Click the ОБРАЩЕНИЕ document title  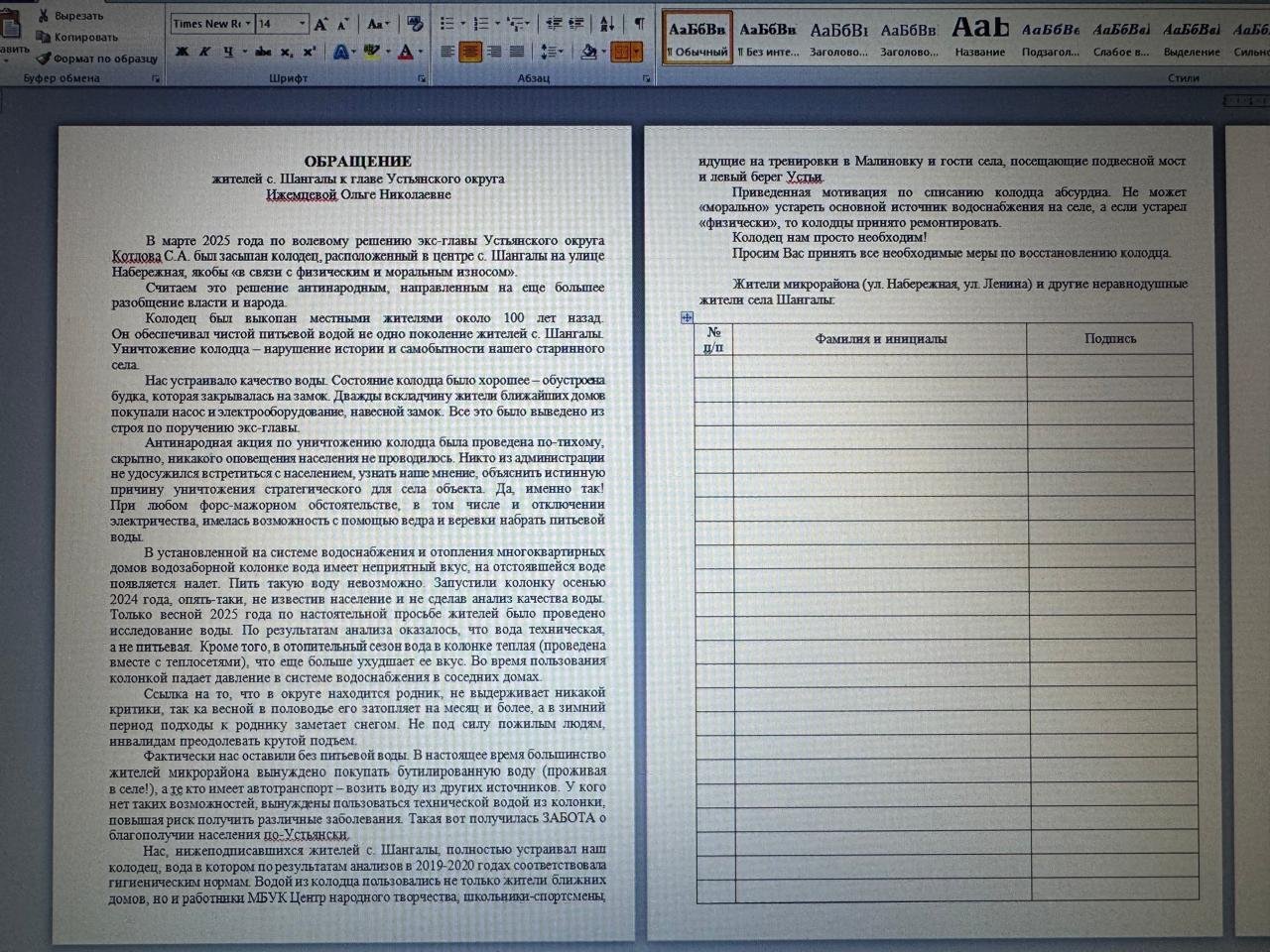[358, 161]
